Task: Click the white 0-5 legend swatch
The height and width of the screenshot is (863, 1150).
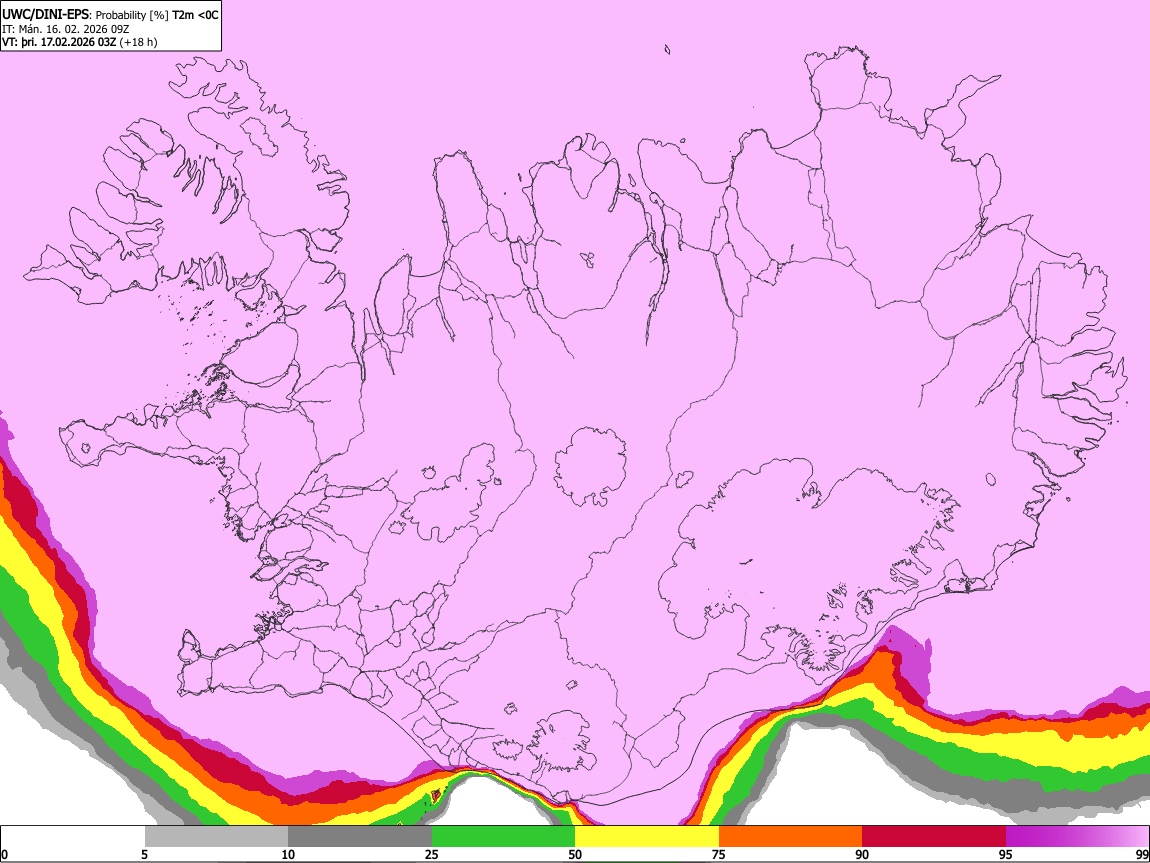Action: point(73,836)
